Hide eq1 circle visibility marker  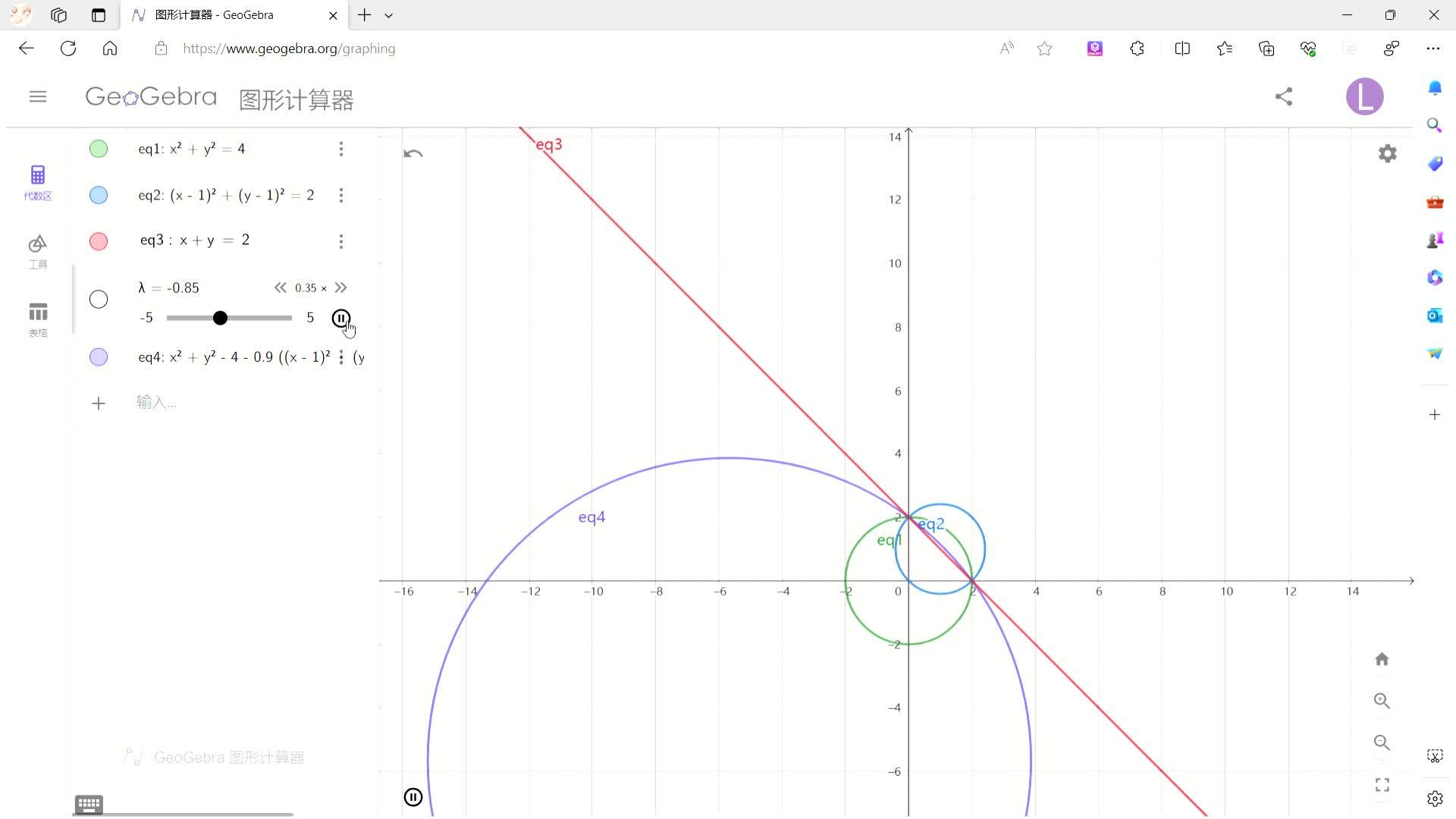(99, 149)
